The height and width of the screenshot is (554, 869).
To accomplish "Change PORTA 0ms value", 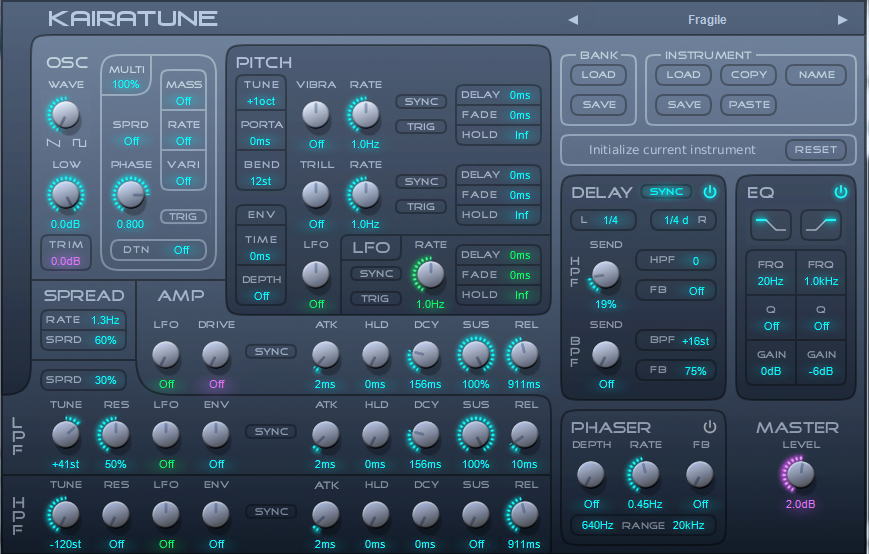I will click(261, 141).
